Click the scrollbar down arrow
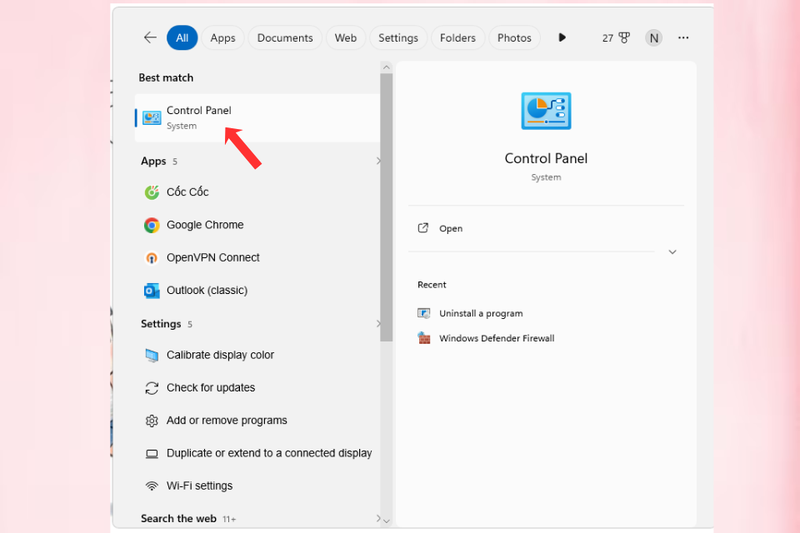 click(386, 521)
